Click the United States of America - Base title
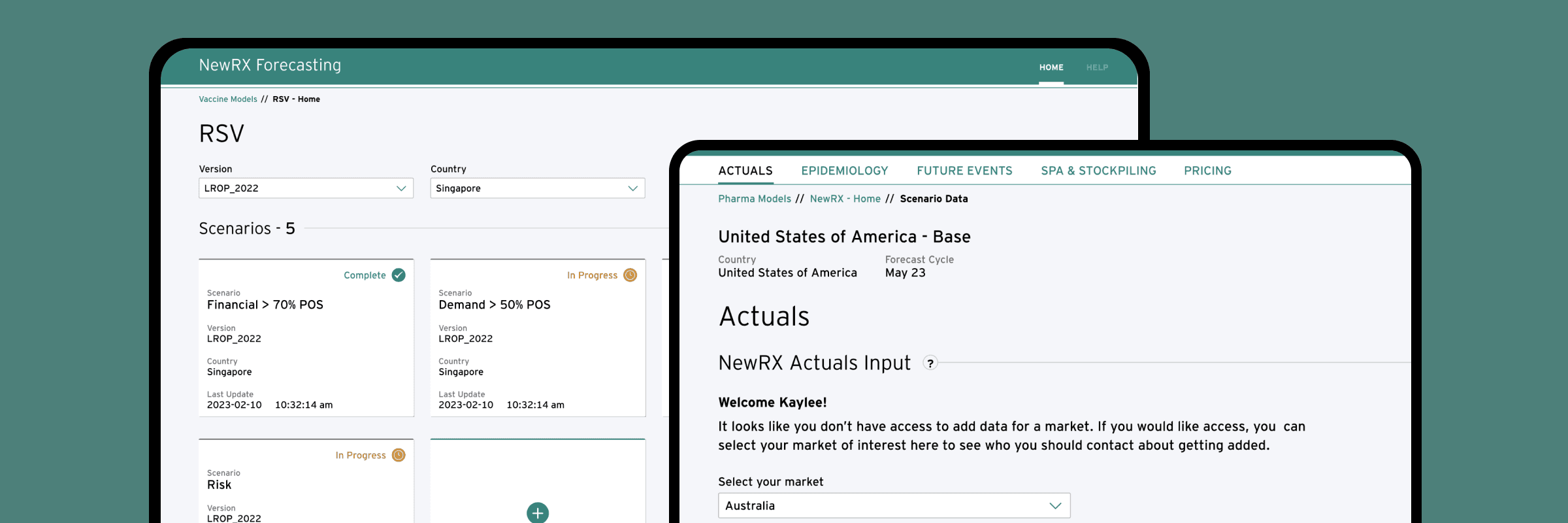Image resolution: width=1568 pixels, height=523 pixels. pyautogui.click(x=844, y=237)
